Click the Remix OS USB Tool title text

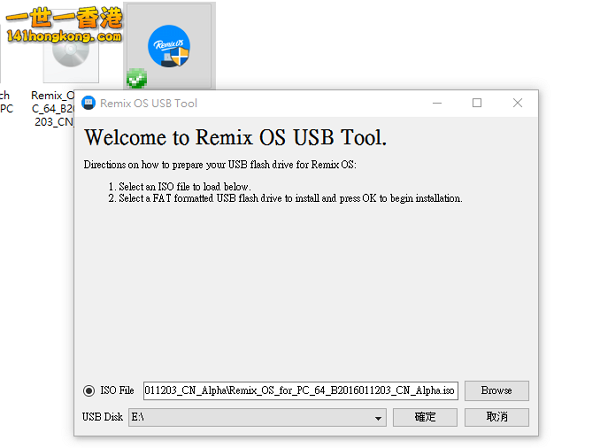pos(148,103)
